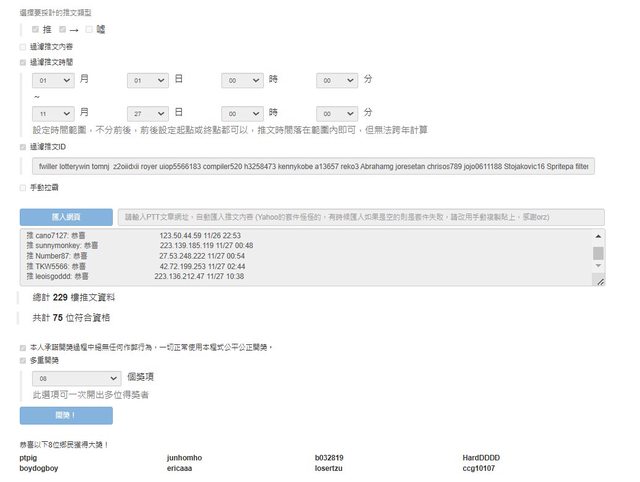This screenshot has width=640, height=482.
Task: Toggle the 過濾推文時間 checkbox
Action: 23,62
